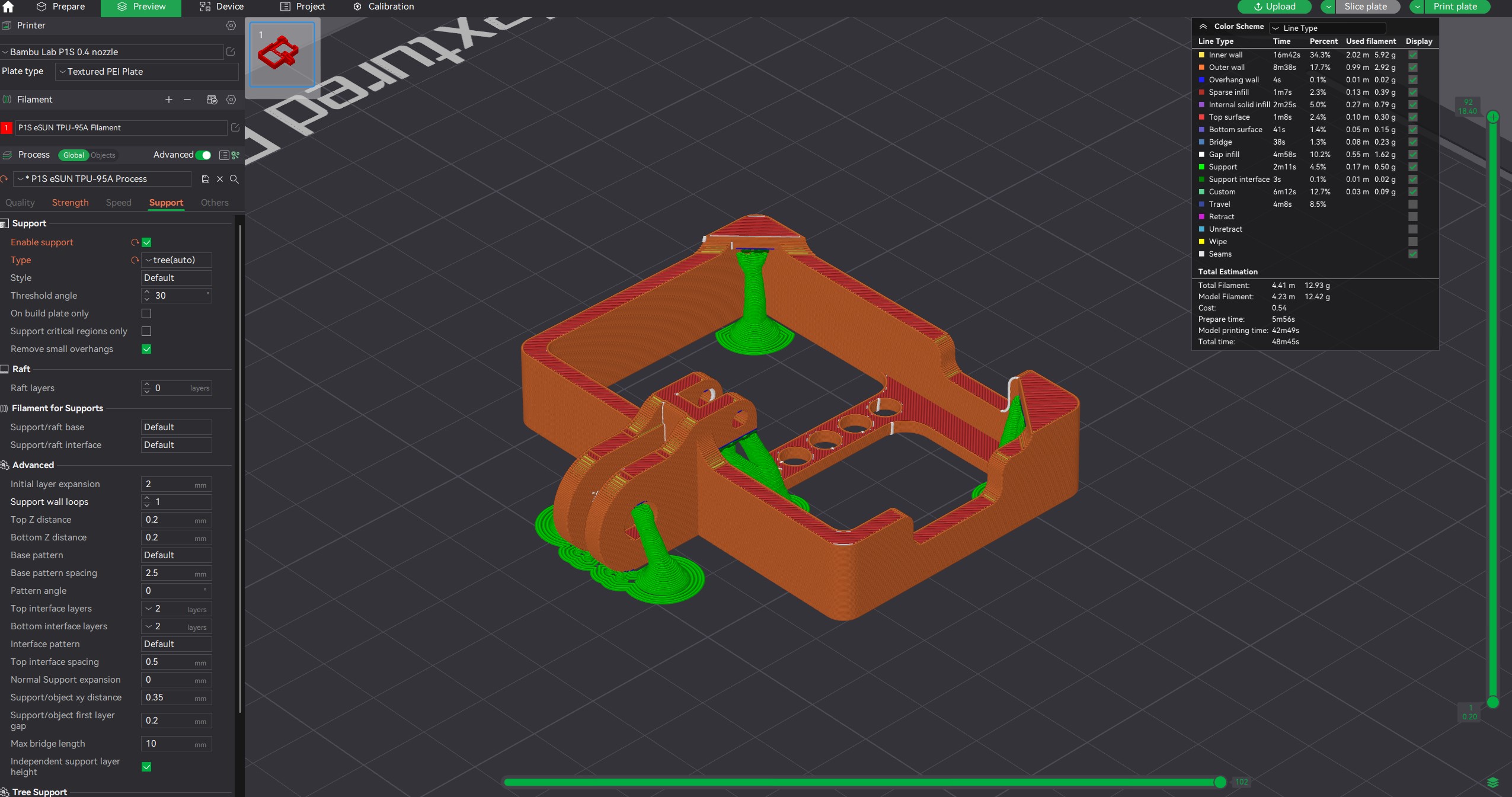Click the Threshold angle input field

coord(177,296)
